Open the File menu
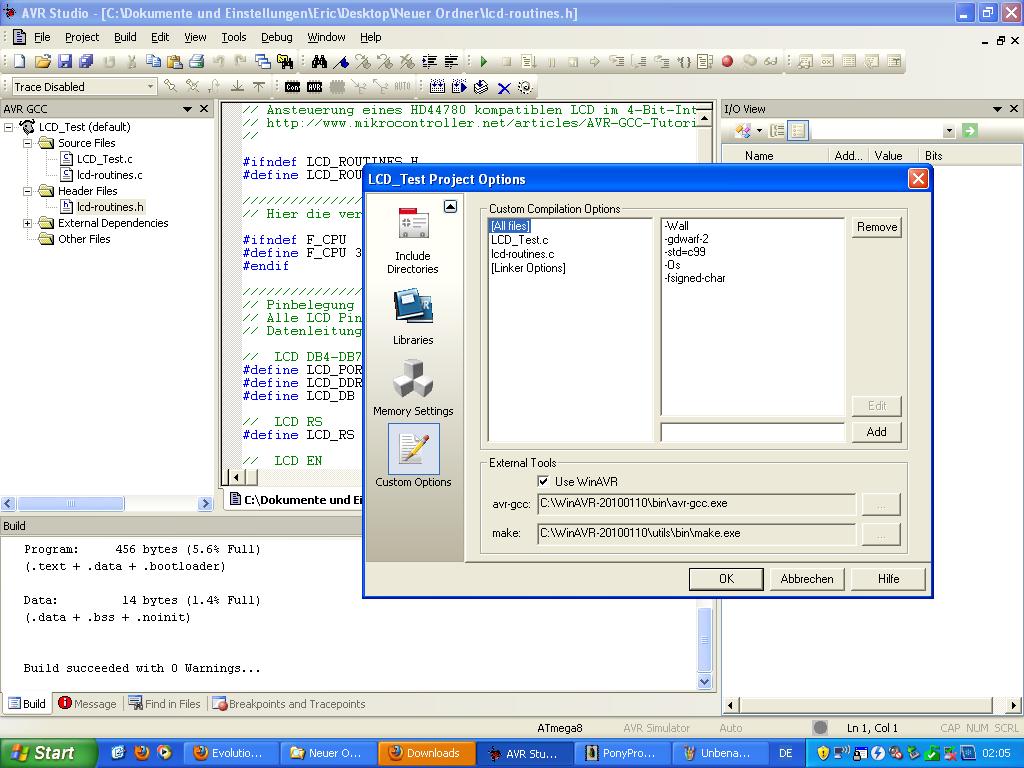 coord(42,37)
